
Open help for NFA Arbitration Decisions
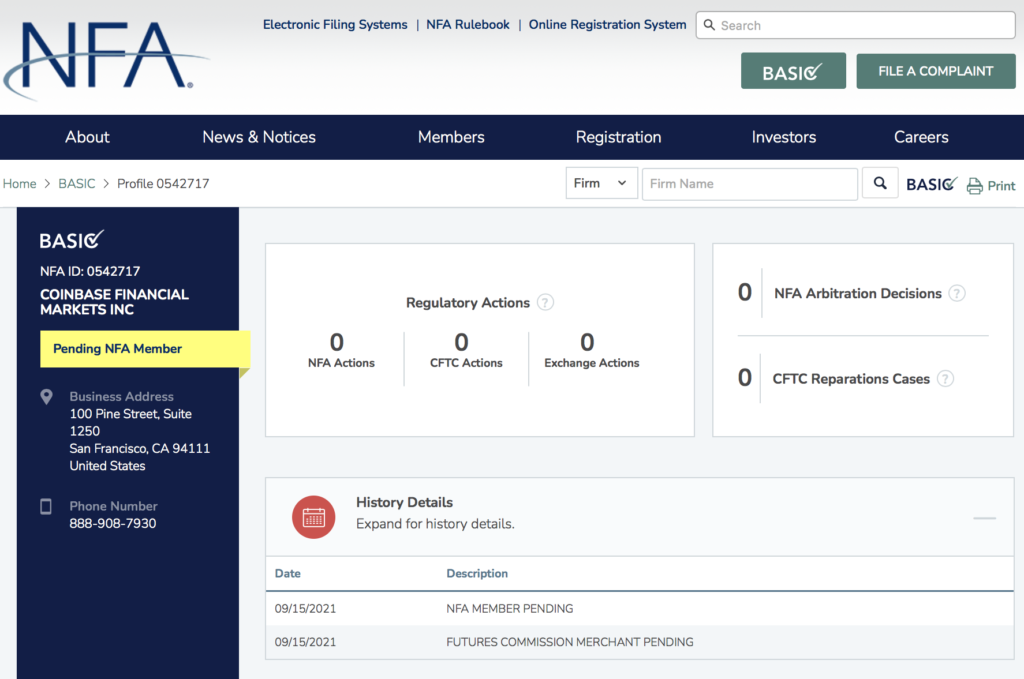point(957,293)
